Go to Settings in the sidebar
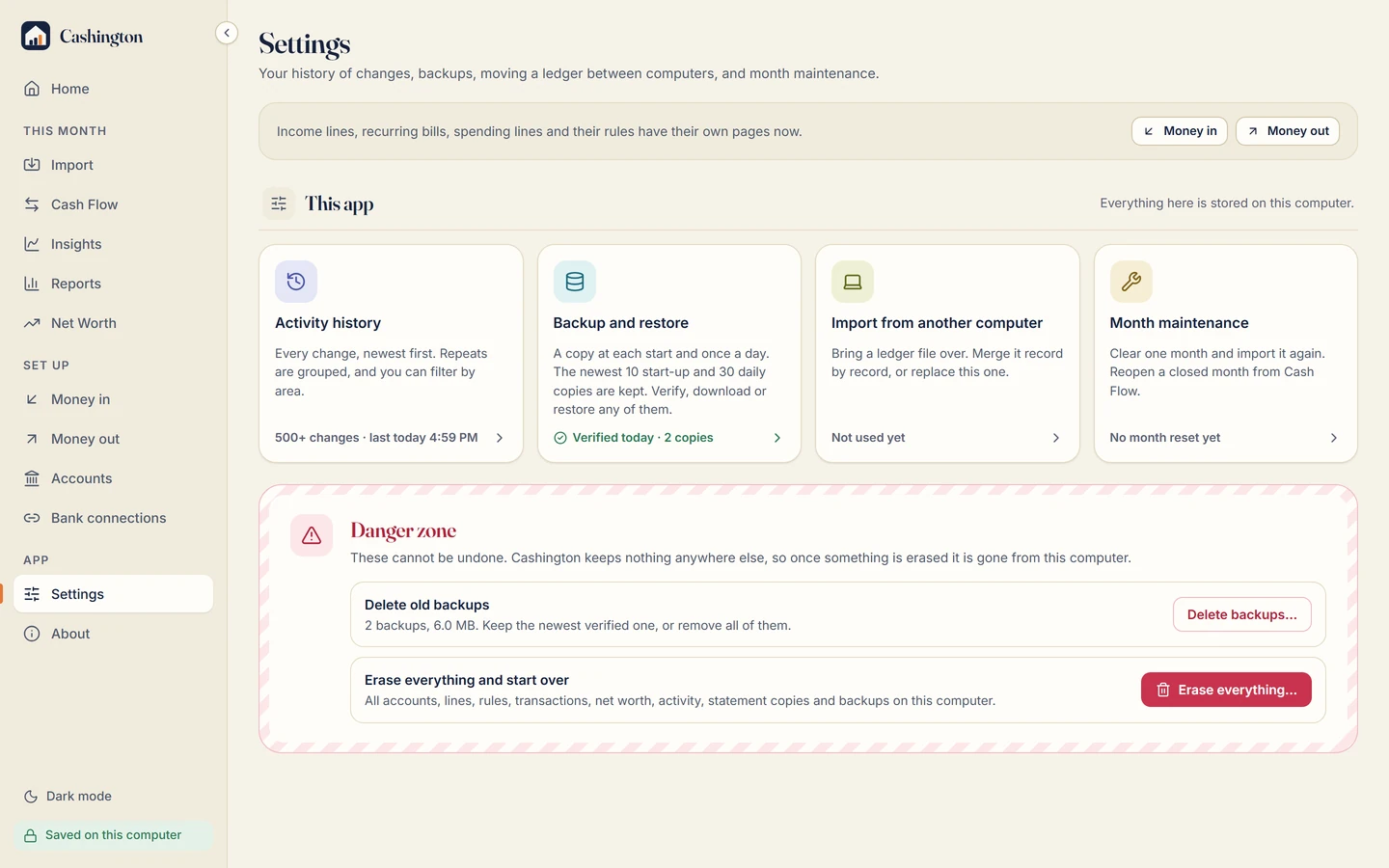Image resolution: width=1389 pixels, height=868 pixels. pos(114,594)
